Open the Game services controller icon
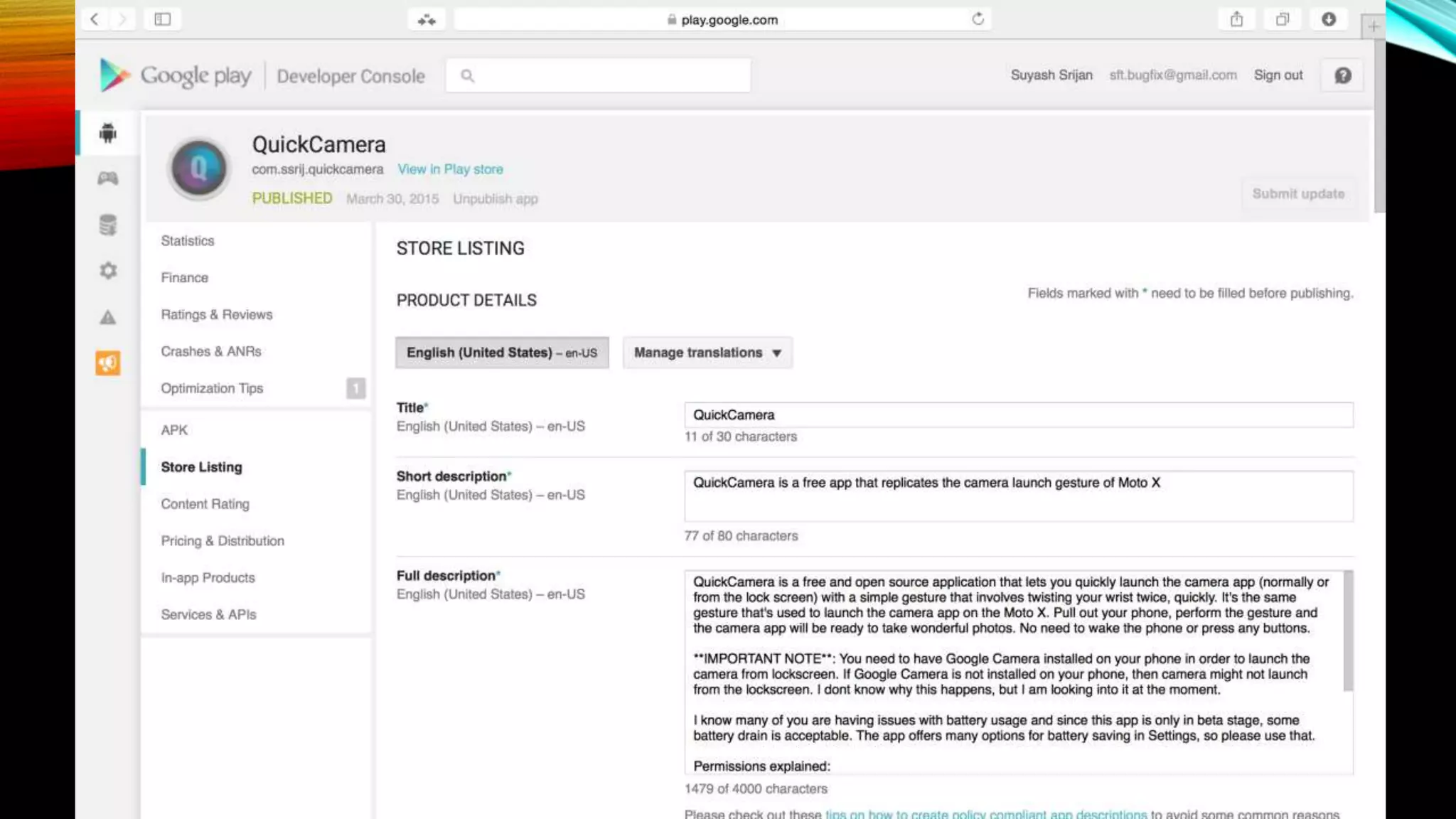Viewport: 1456px width, 819px height. 108,178
